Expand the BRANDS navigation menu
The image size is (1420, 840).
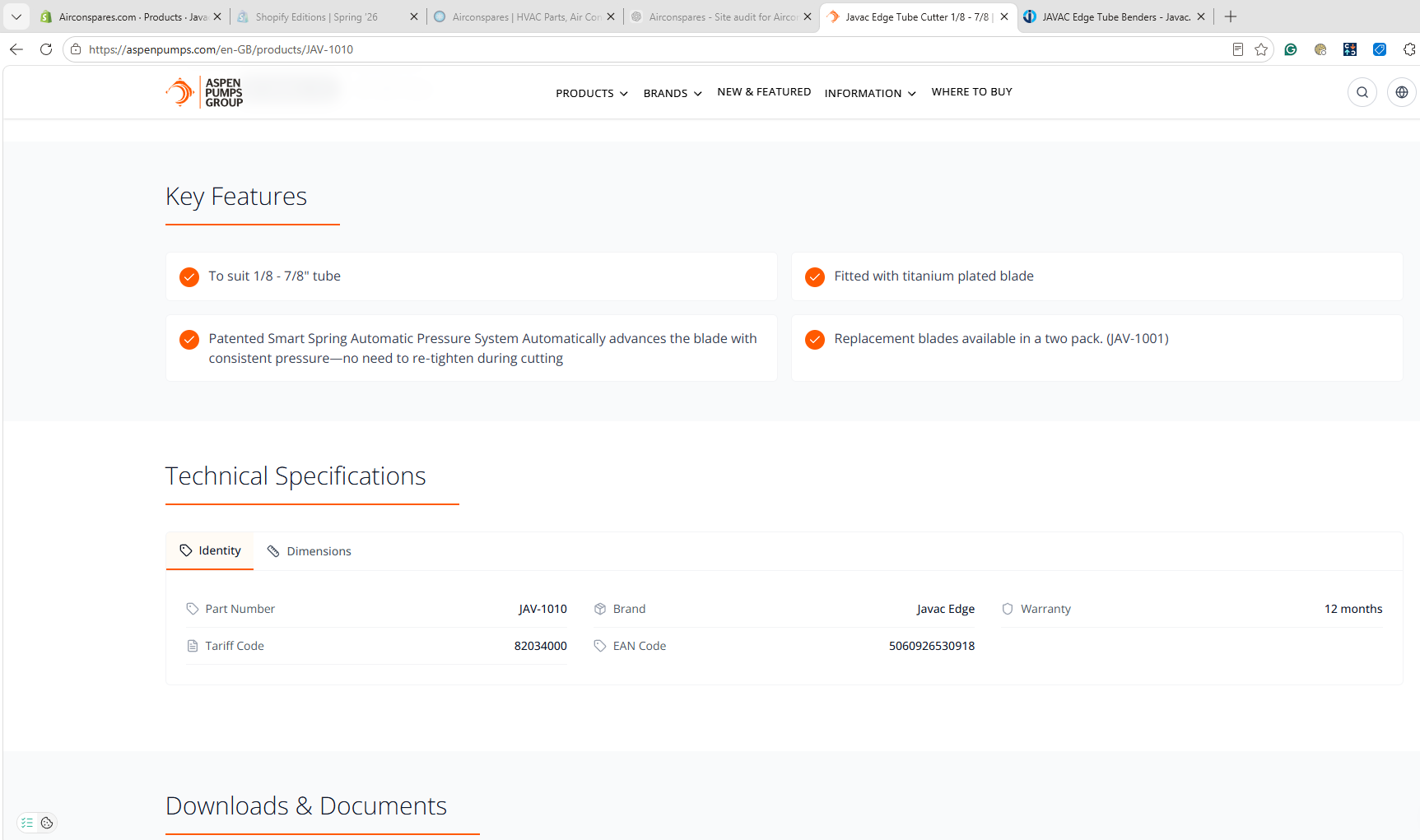[x=673, y=93]
